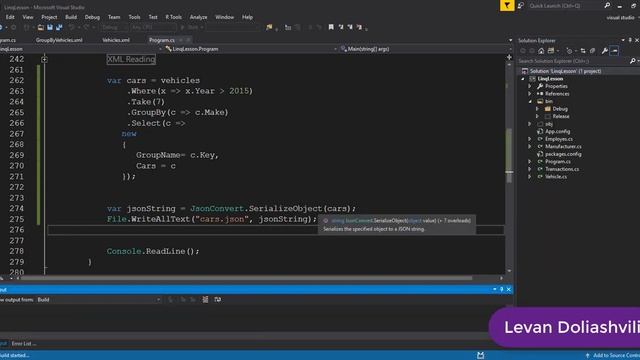Expand the Debug folder
The width and height of the screenshot is (640, 360).
538,109
